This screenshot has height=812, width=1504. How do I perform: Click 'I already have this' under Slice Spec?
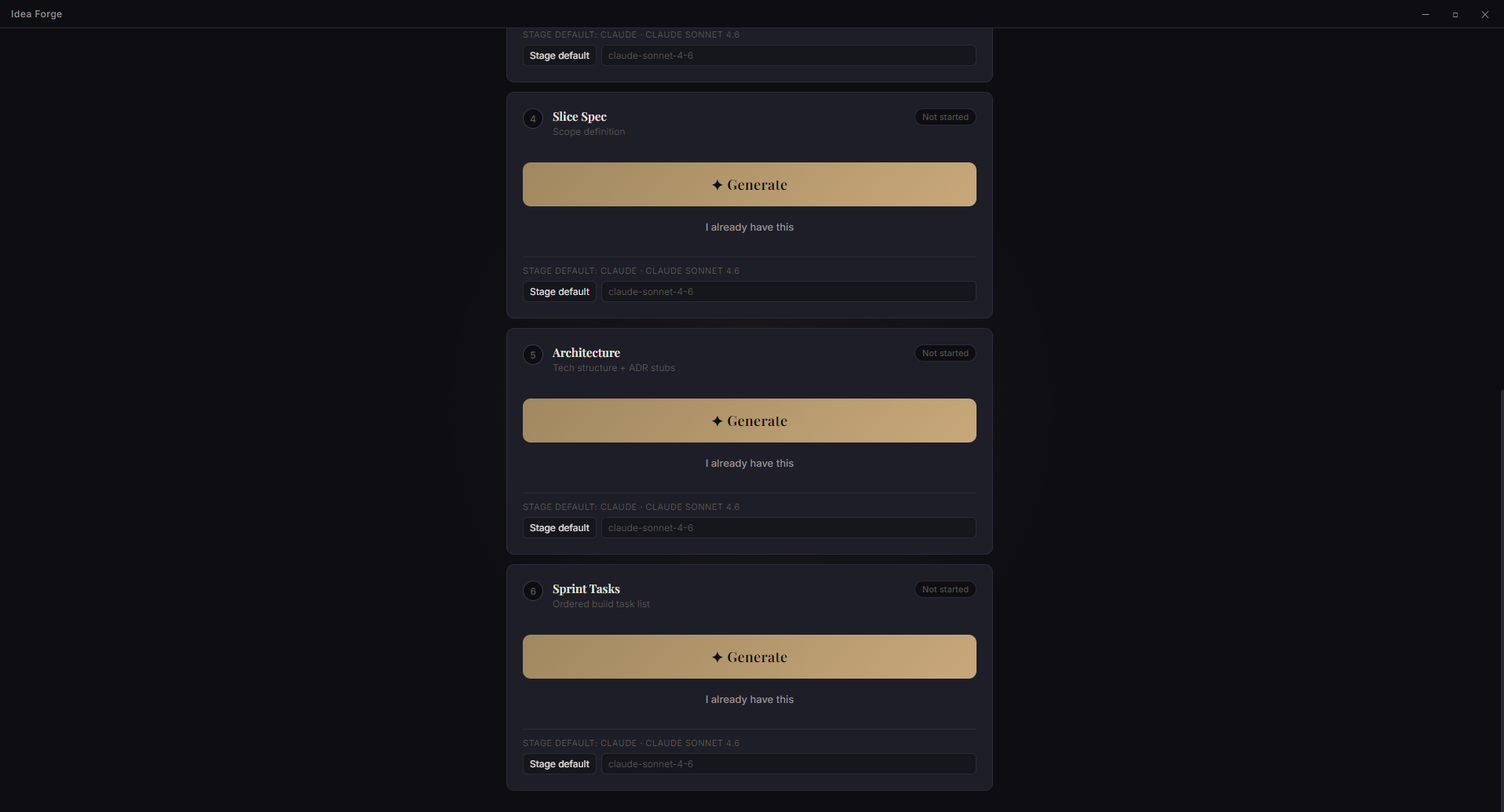tap(749, 228)
